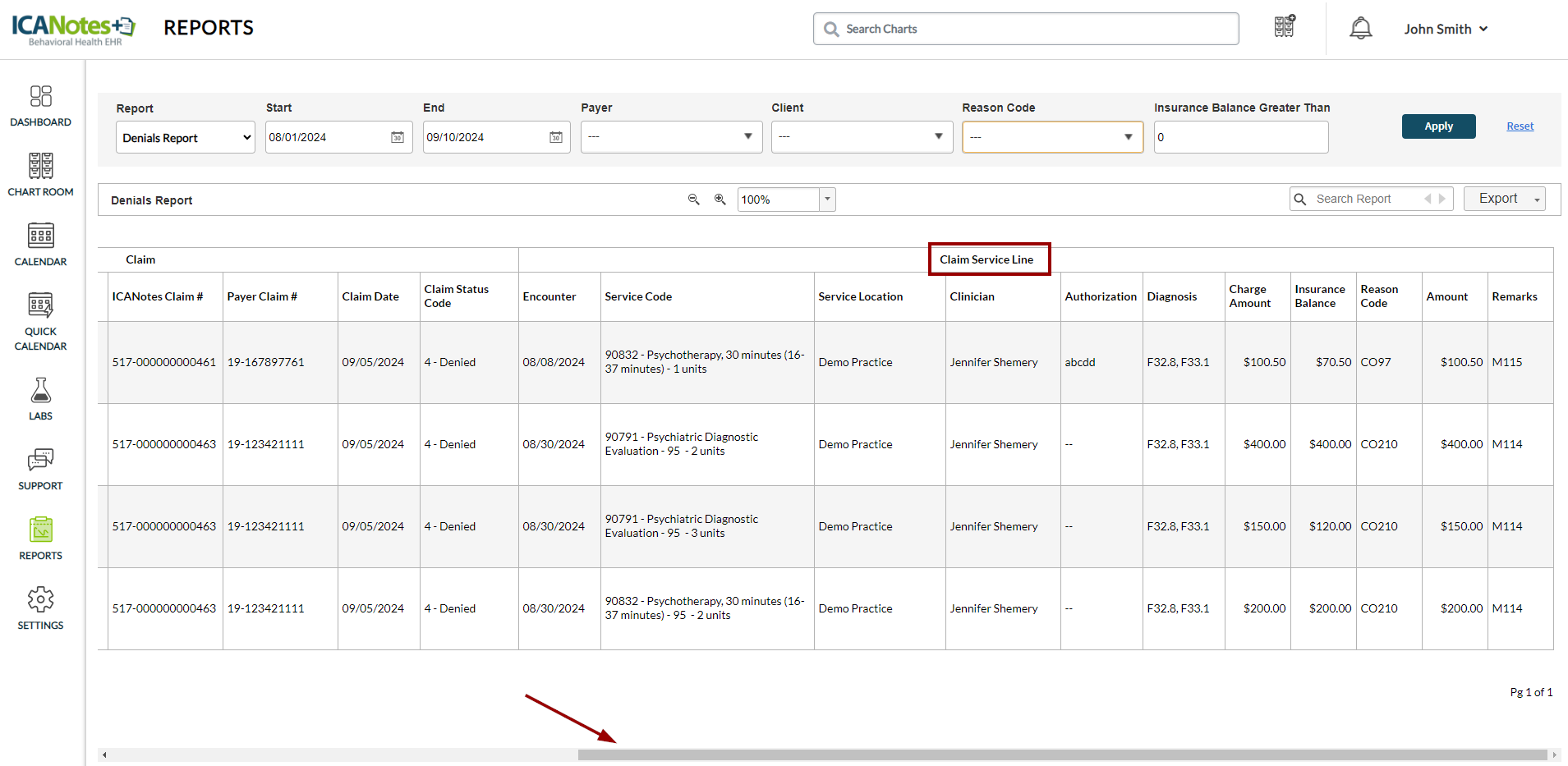
Task: Open the Reason Code dropdown
Action: point(1052,137)
